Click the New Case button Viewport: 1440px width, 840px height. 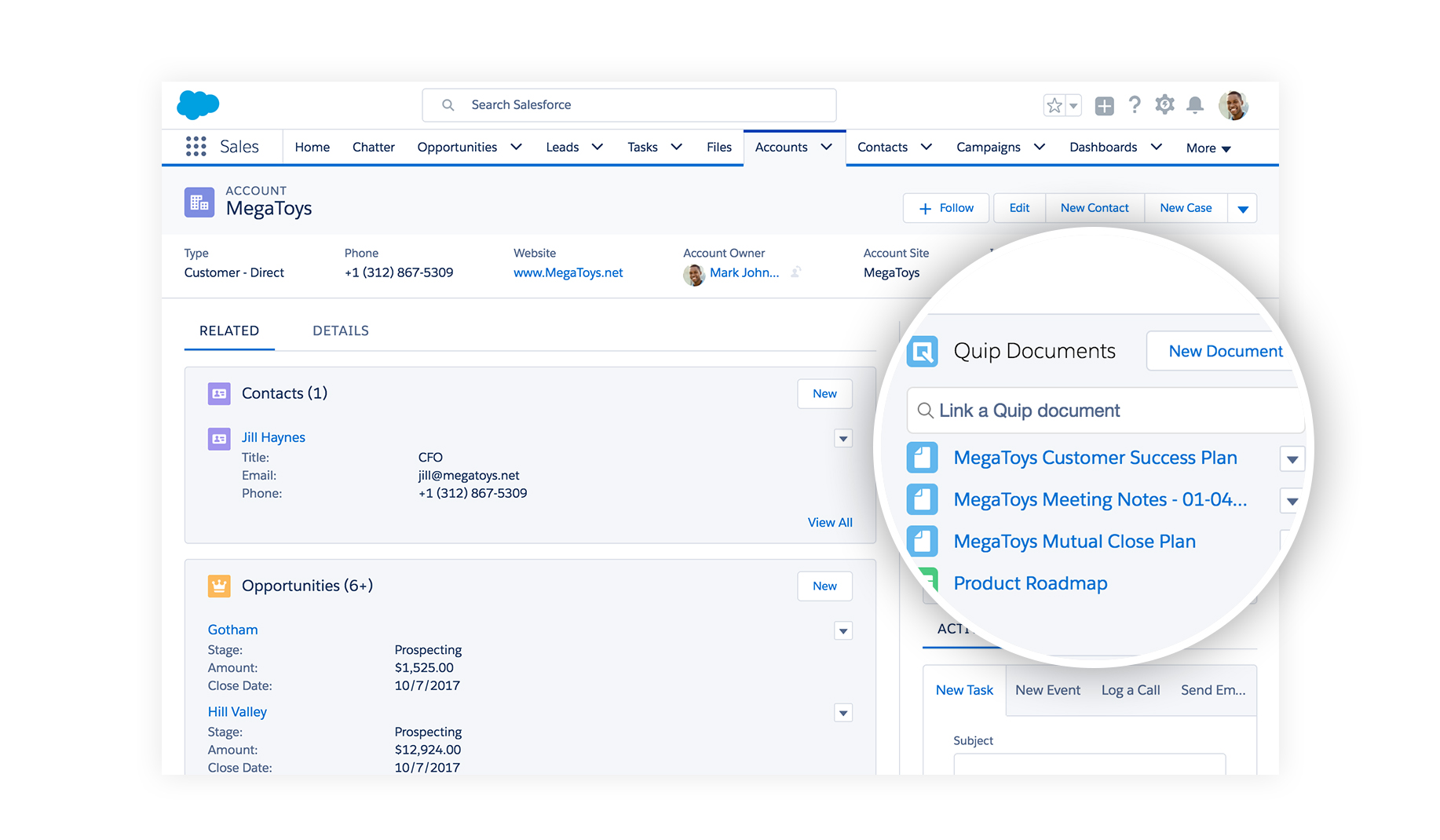click(1186, 208)
